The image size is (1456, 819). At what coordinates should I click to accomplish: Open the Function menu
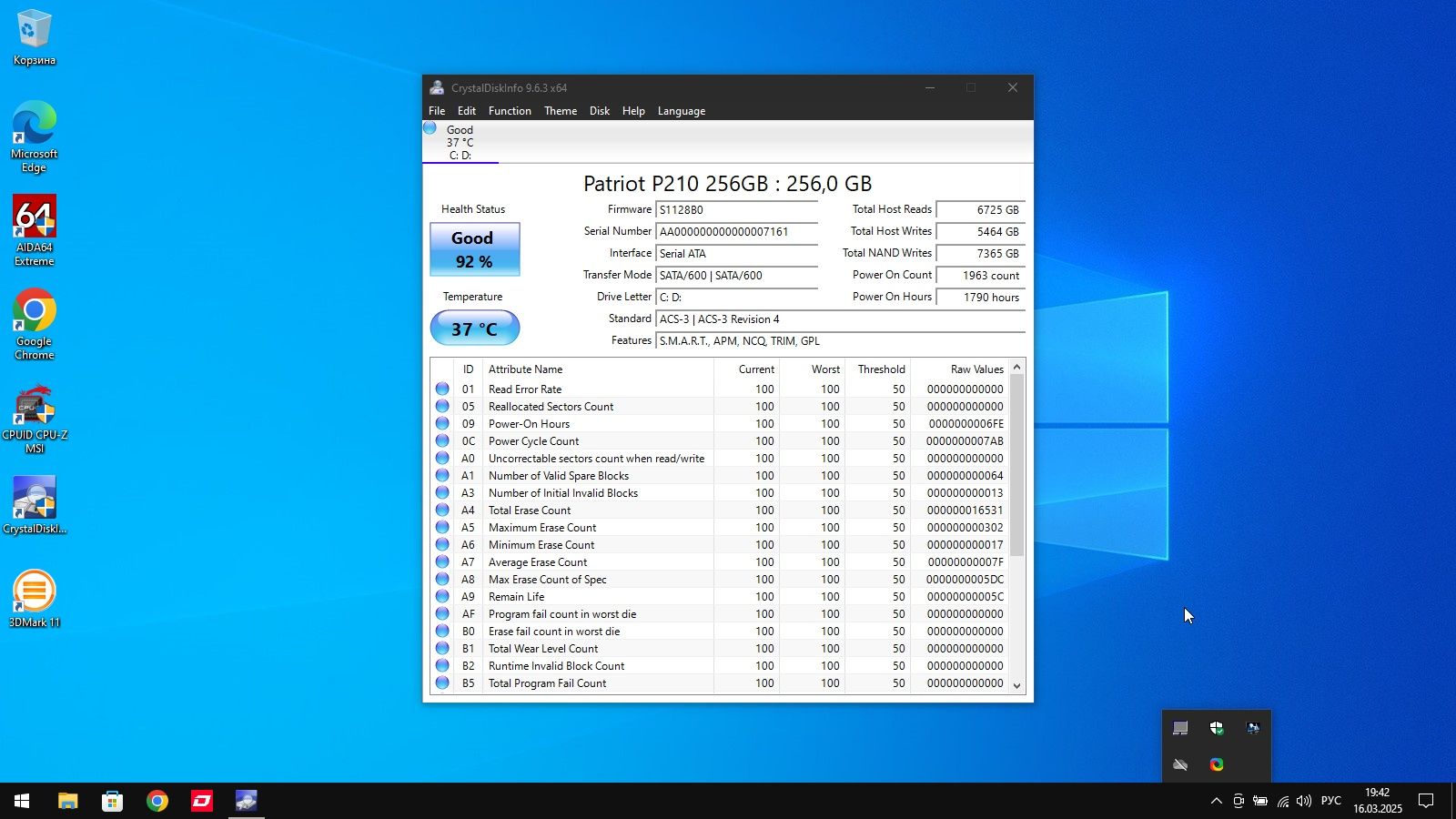[510, 111]
